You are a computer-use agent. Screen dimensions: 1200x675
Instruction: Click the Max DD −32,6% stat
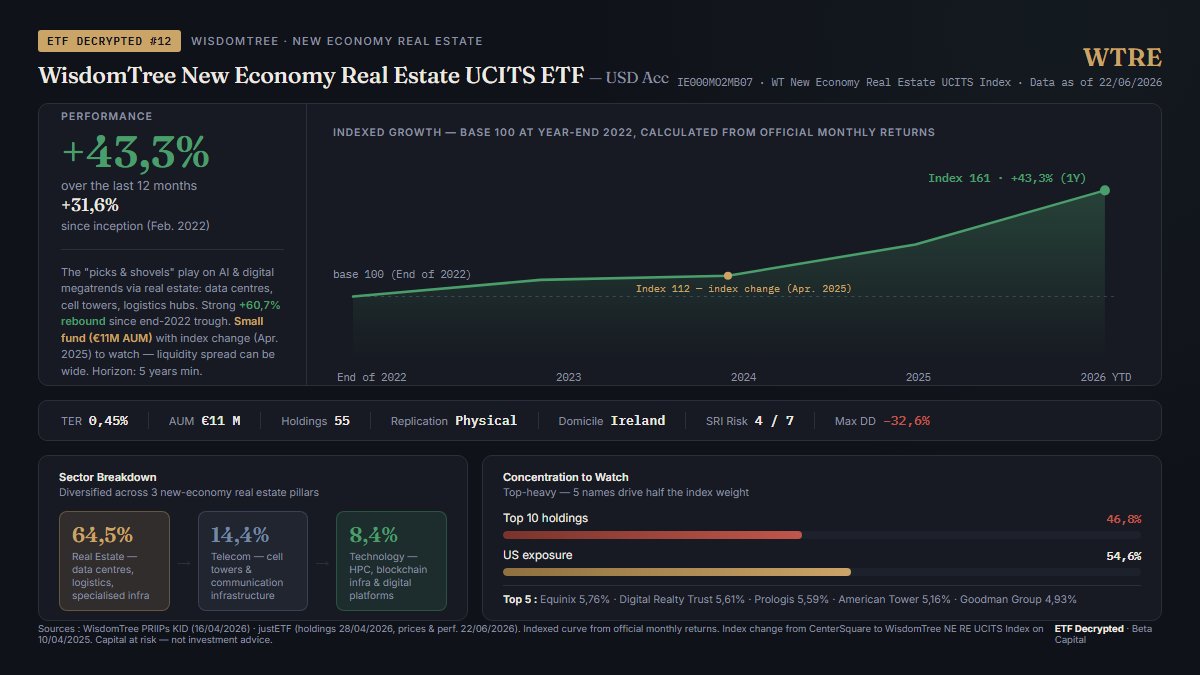point(882,421)
